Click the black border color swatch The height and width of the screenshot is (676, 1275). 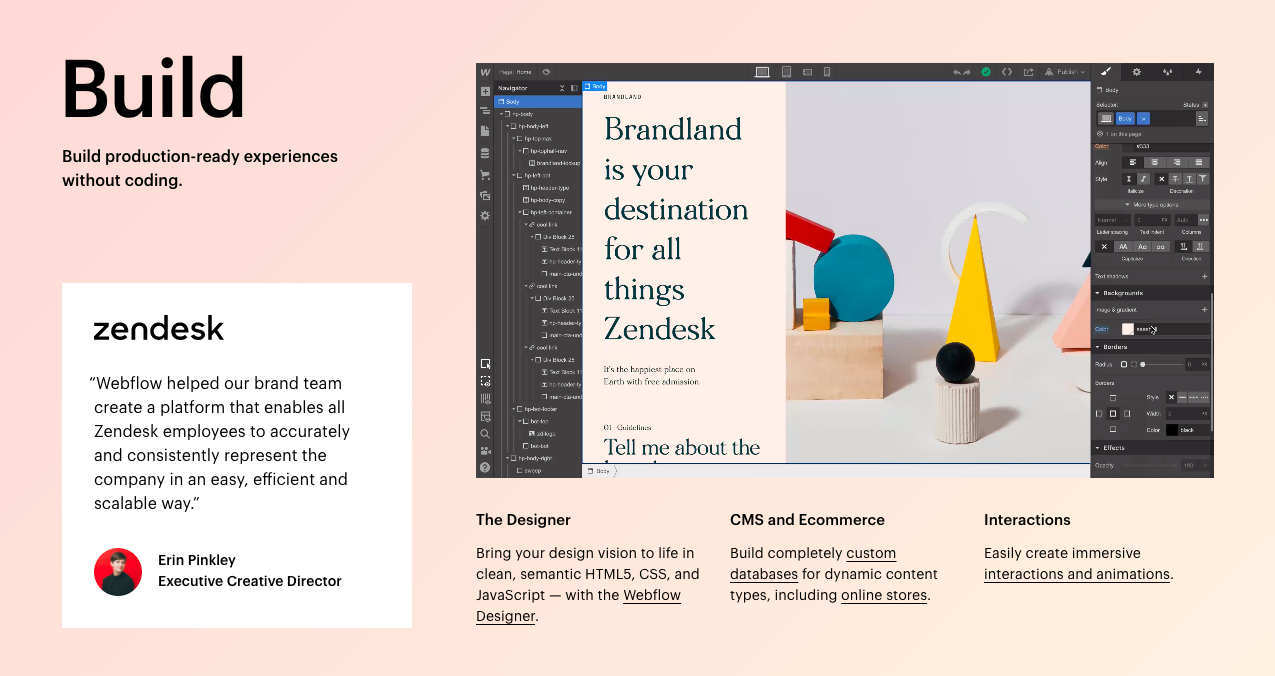pos(1172,430)
